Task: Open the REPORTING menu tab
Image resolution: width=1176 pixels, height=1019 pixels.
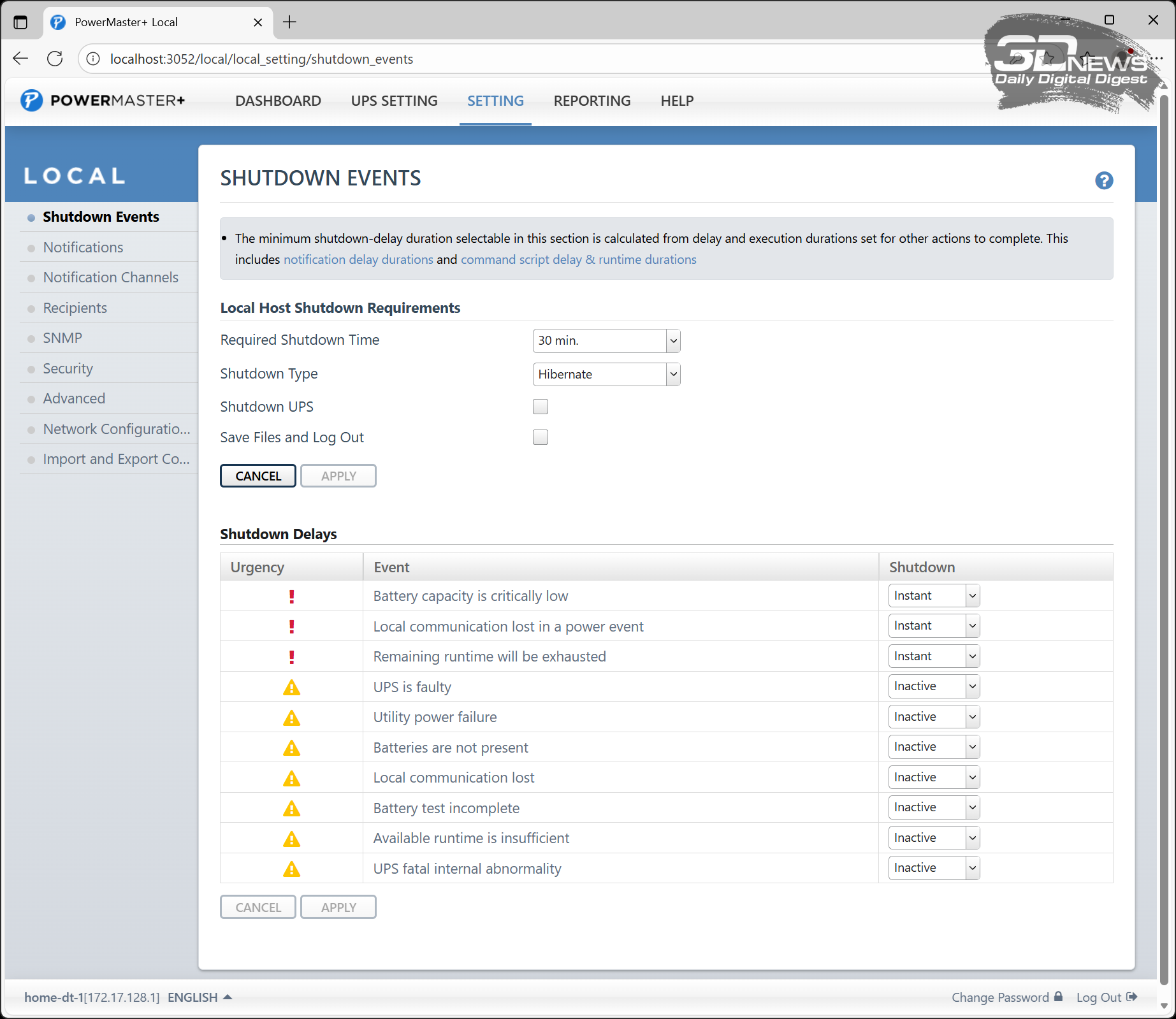Action: point(592,101)
